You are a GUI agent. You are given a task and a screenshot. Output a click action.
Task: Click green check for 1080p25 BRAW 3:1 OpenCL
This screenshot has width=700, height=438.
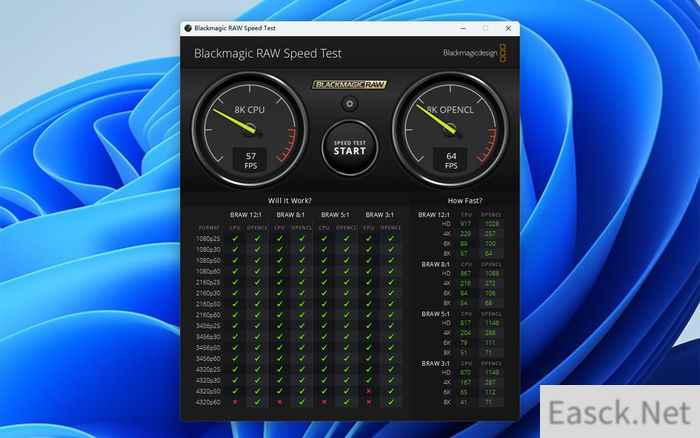391,238
